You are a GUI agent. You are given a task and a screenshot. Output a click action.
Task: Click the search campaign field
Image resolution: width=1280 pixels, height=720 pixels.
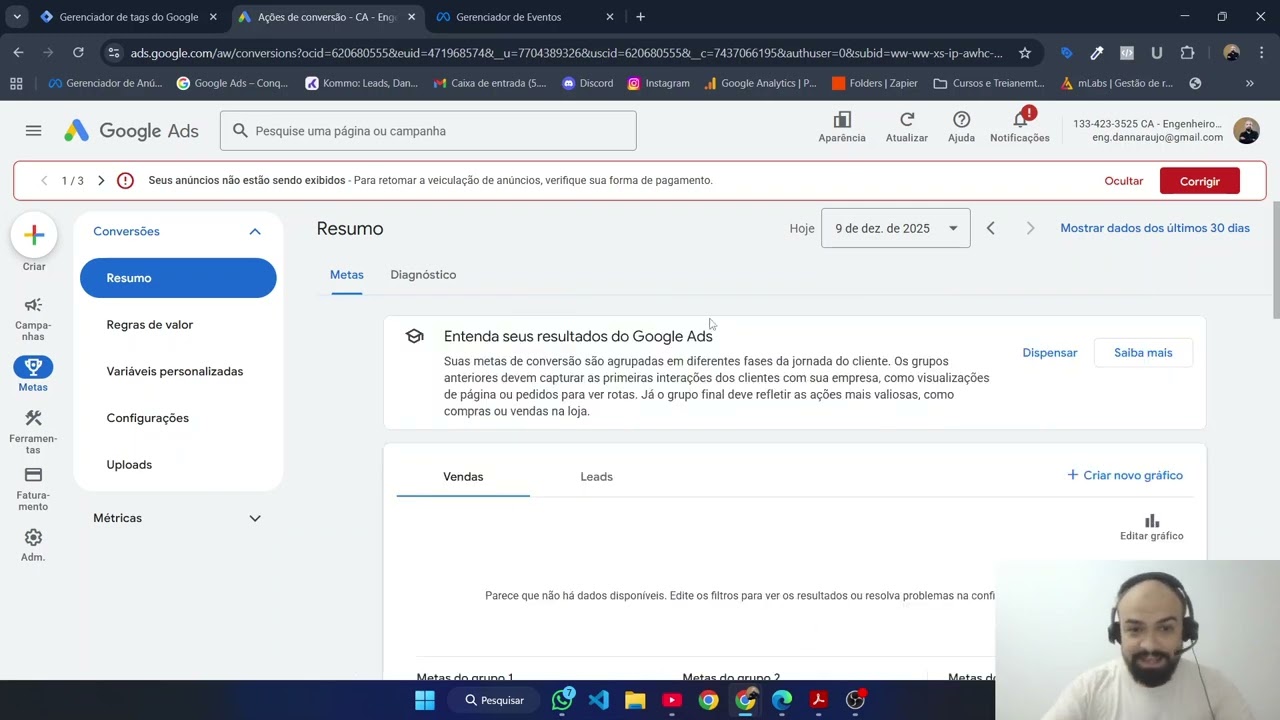pos(428,131)
